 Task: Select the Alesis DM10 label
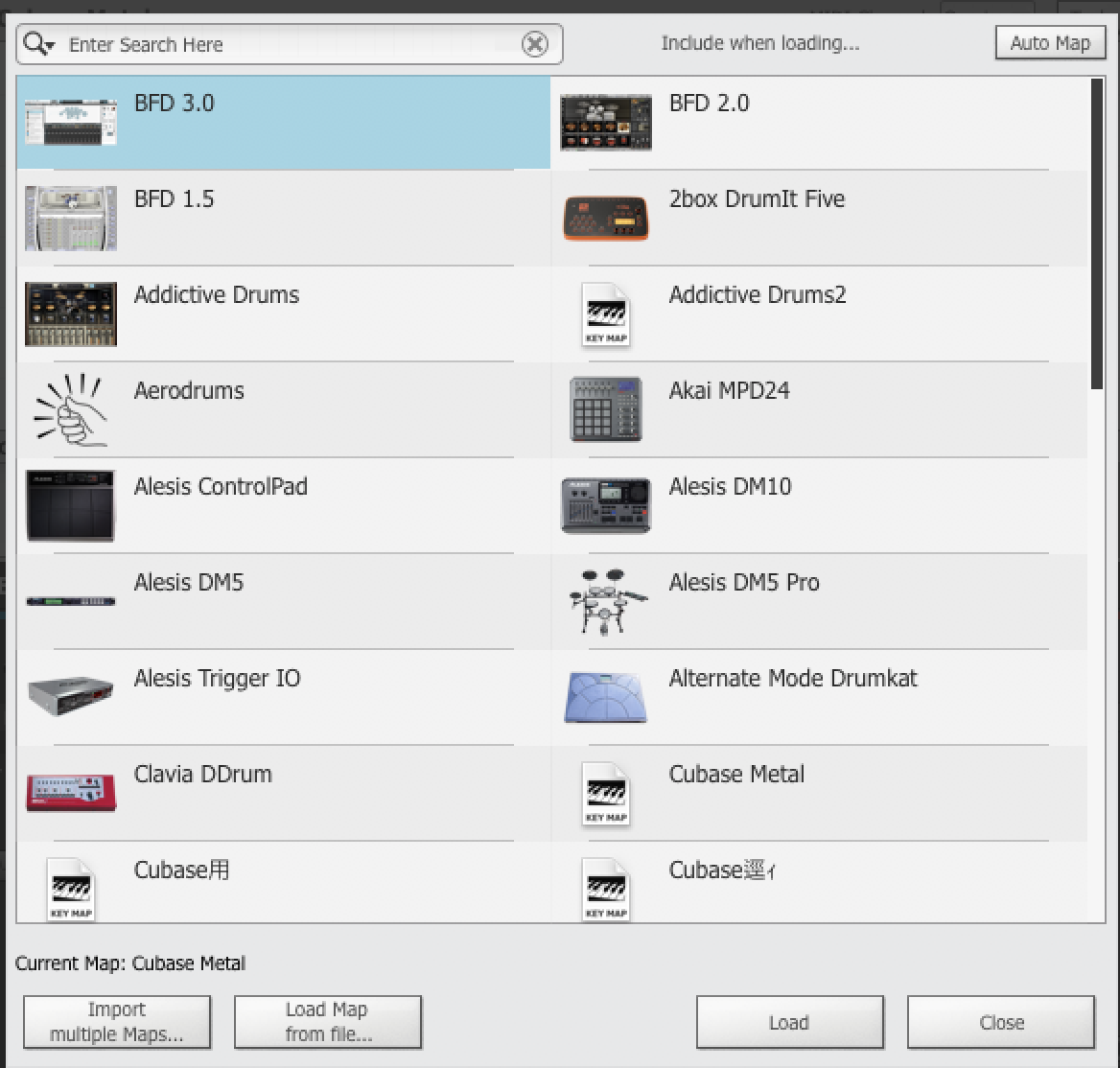click(731, 486)
